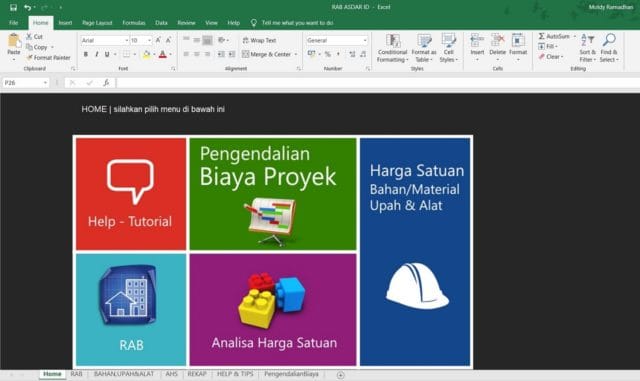Click the Help - Tutorial red tile
The image size is (640, 381).
131,194
